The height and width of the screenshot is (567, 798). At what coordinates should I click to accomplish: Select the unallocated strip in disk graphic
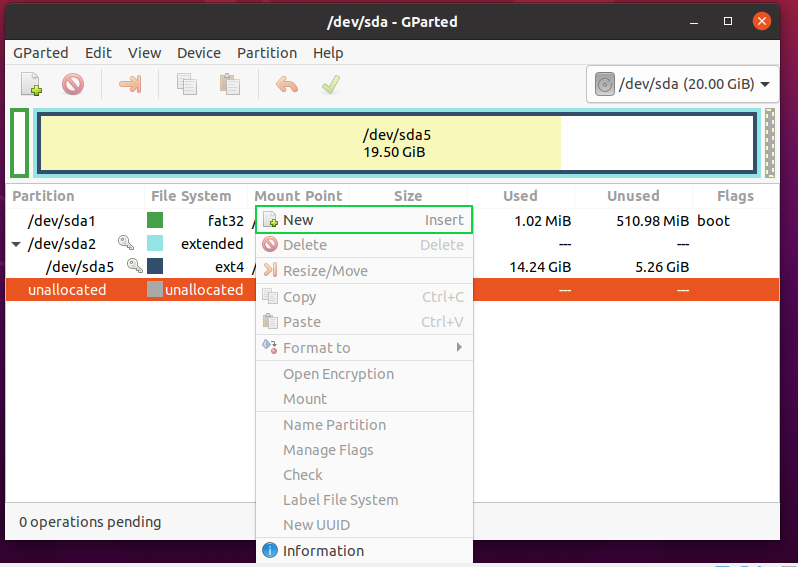[770, 143]
